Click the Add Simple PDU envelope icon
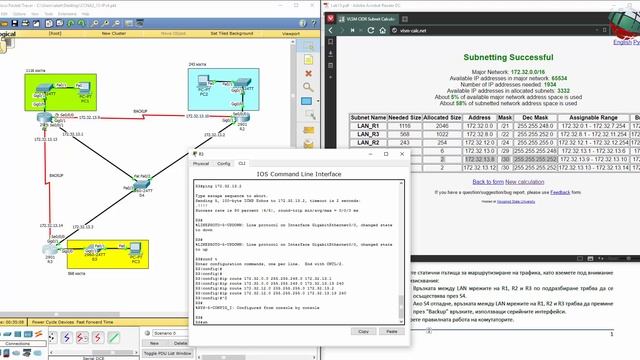The width and height of the screenshot is (640, 360). click(309, 130)
